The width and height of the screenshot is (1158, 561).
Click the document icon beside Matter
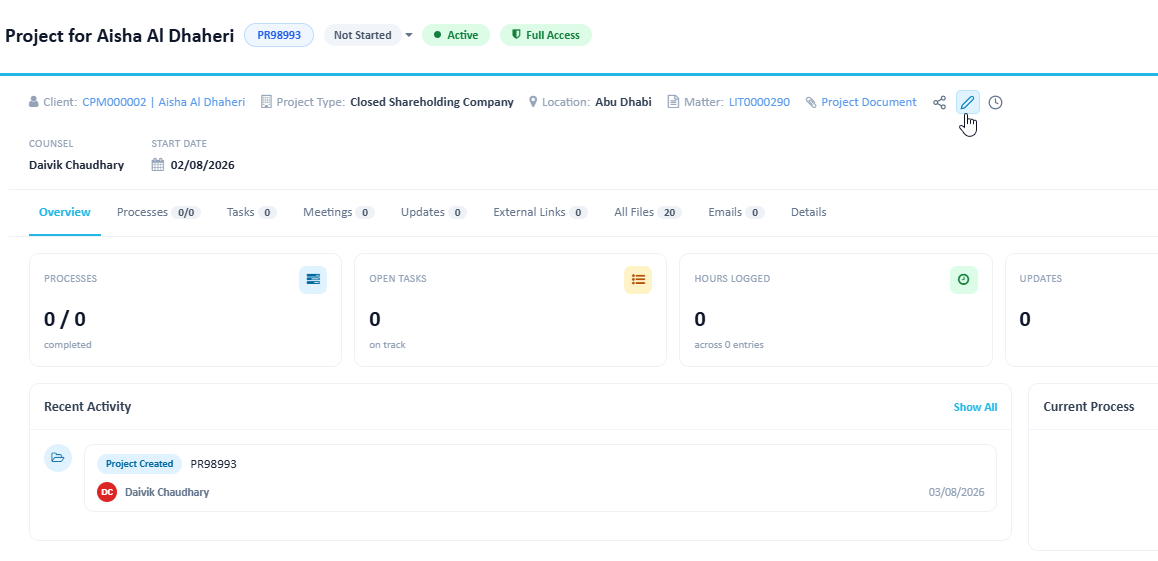tap(673, 102)
